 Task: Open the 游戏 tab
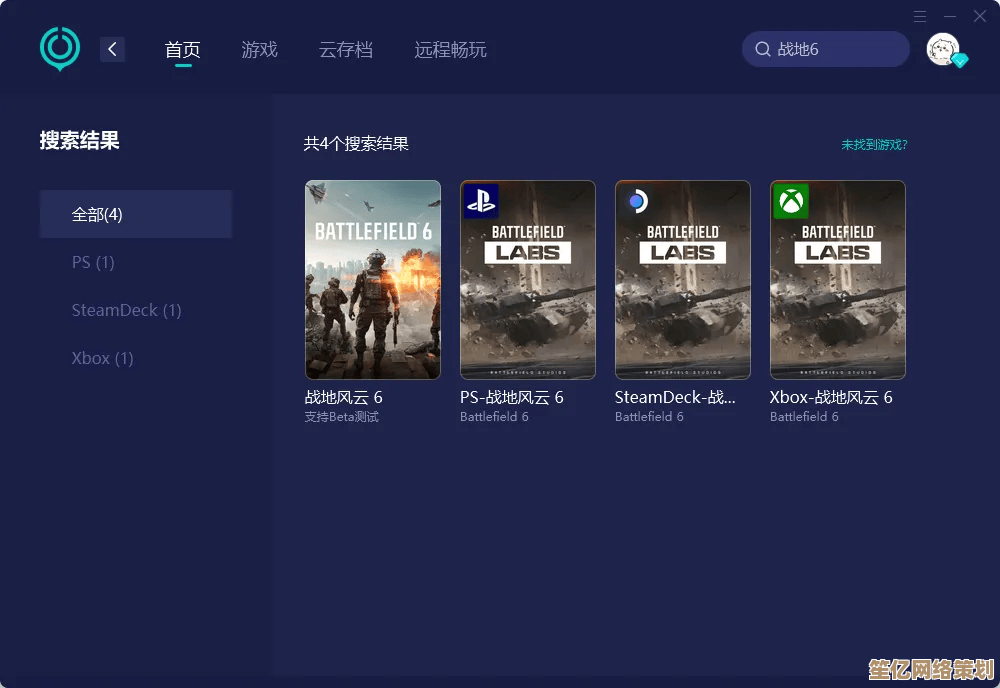point(259,49)
